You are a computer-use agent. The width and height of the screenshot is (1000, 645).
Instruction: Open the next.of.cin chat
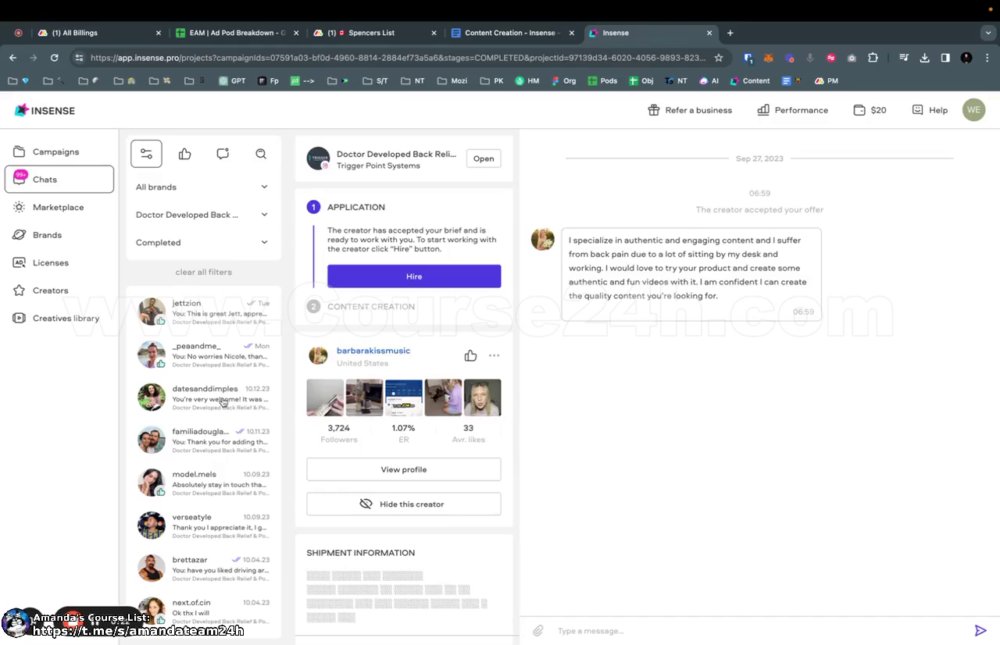204,611
